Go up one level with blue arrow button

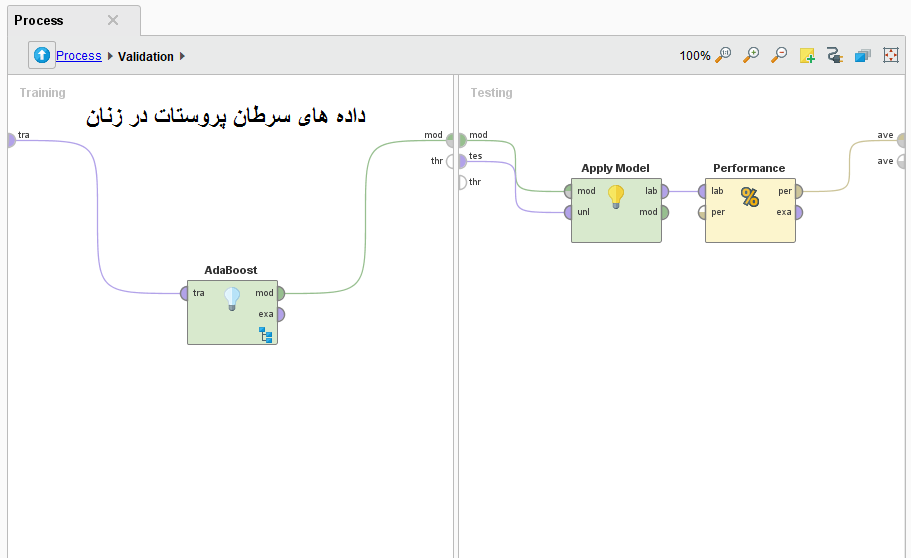[x=42, y=56]
